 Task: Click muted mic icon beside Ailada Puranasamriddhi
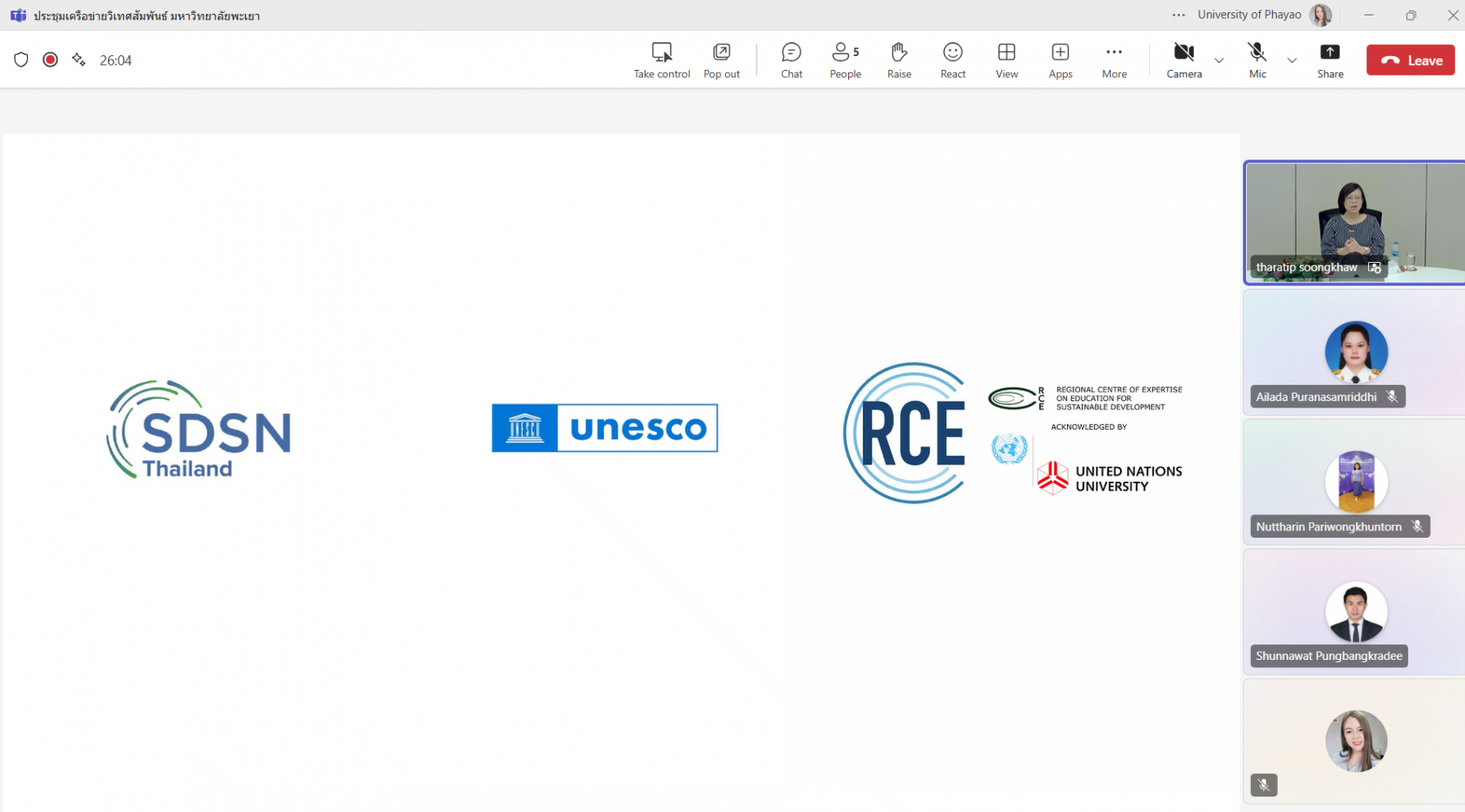[1392, 397]
